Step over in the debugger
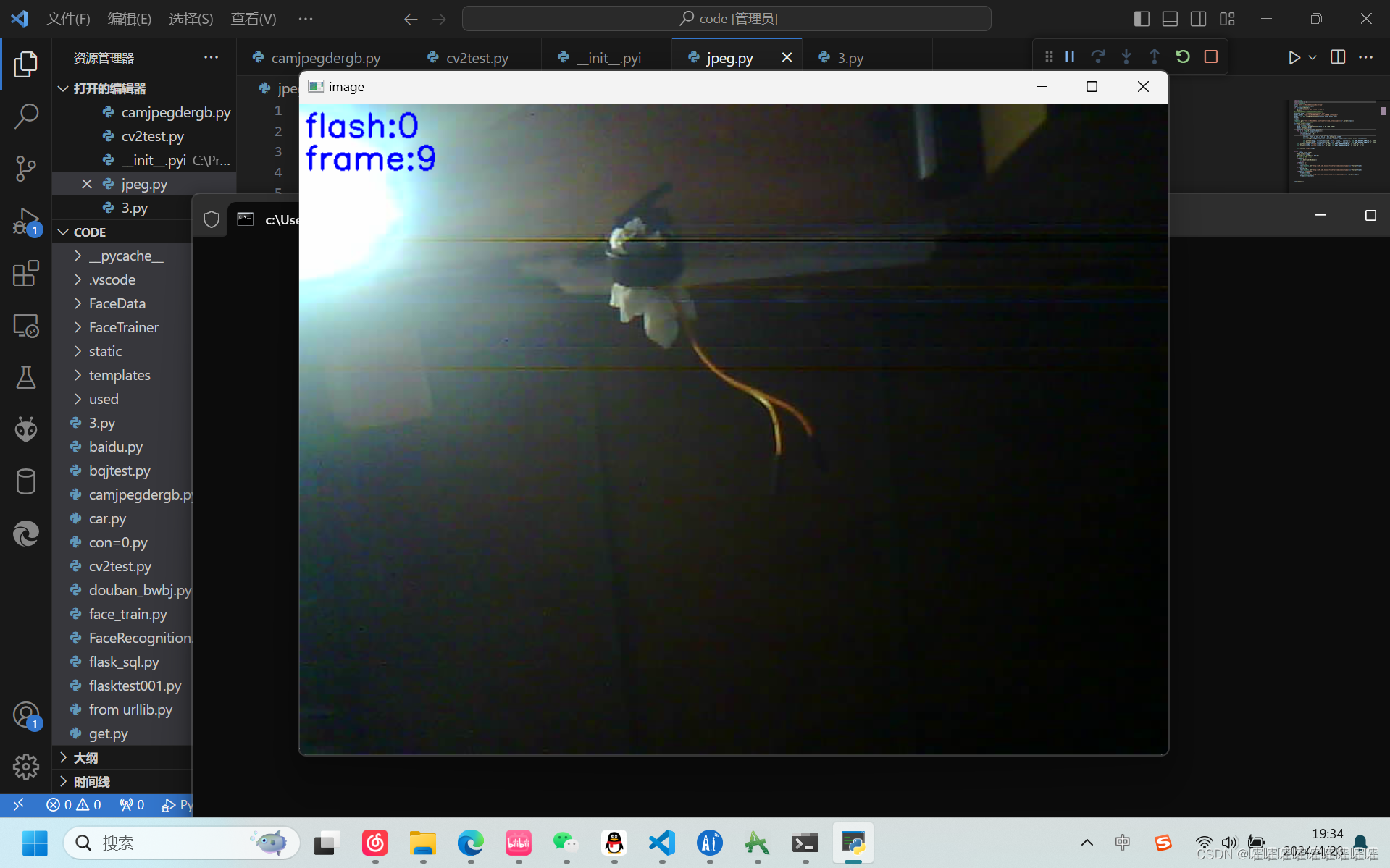 pyautogui.click(x=1099, y=56)
